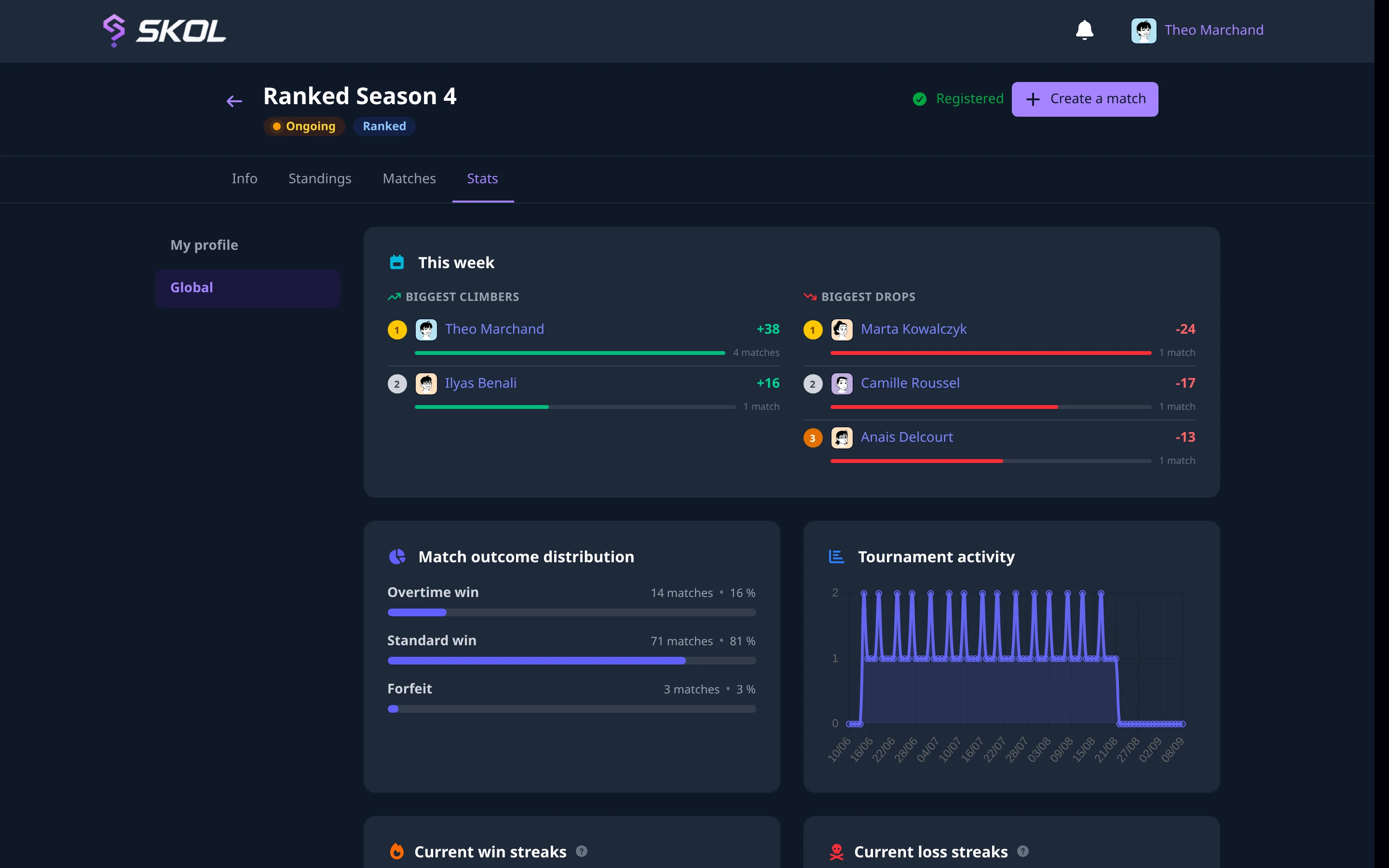Open Camille Roussel's player link
1389x868 pixels.
tap(910, 383)
